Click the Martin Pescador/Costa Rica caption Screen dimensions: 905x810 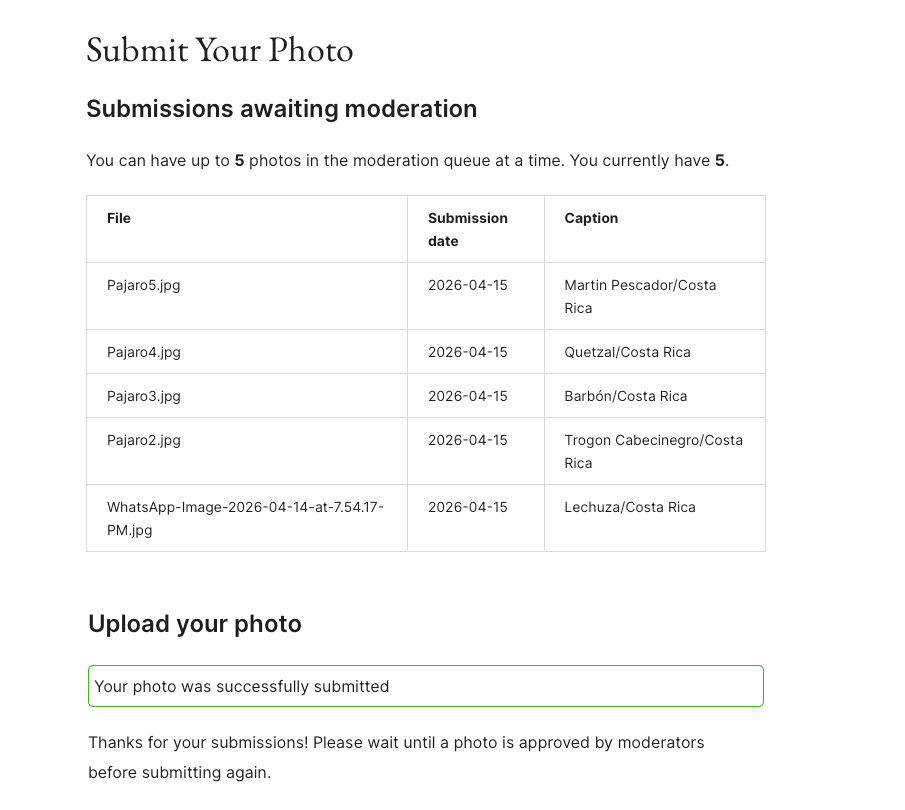640,296
